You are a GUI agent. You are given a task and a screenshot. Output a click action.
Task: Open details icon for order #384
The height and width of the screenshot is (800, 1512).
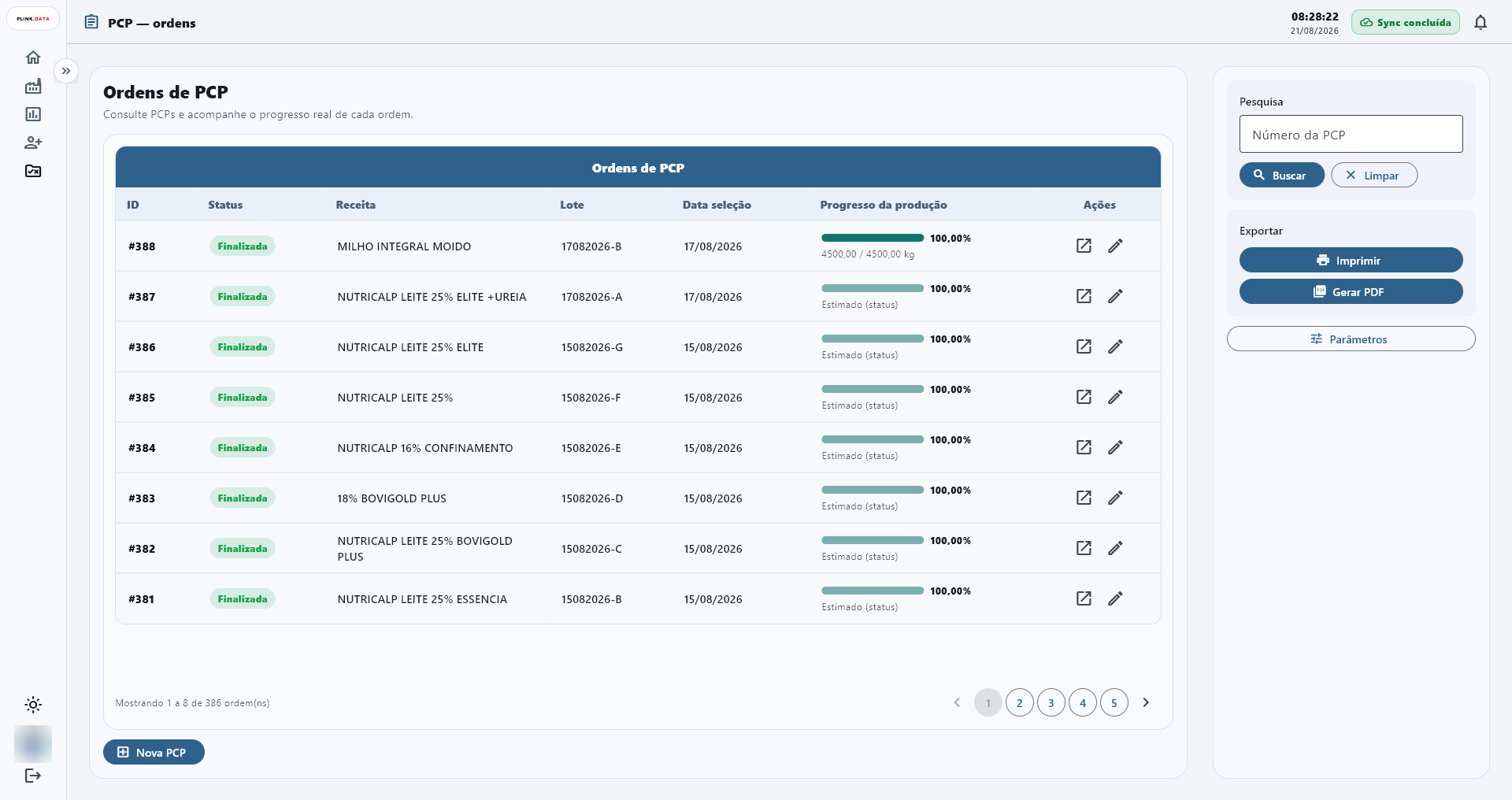[x=1084, y=447]
